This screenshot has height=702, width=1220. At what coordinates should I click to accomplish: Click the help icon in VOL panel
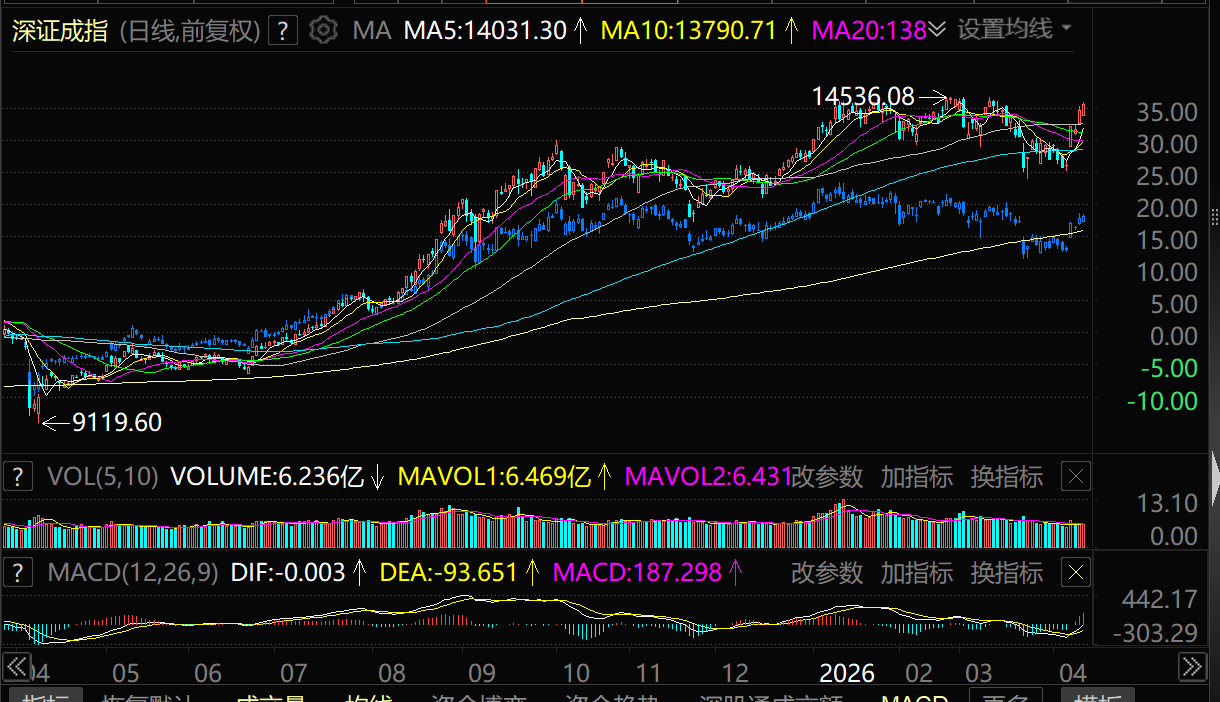tap(17, 477)
